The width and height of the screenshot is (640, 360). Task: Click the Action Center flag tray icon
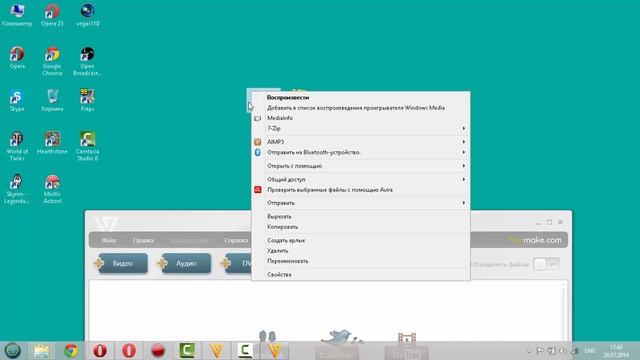click(540, 351)
